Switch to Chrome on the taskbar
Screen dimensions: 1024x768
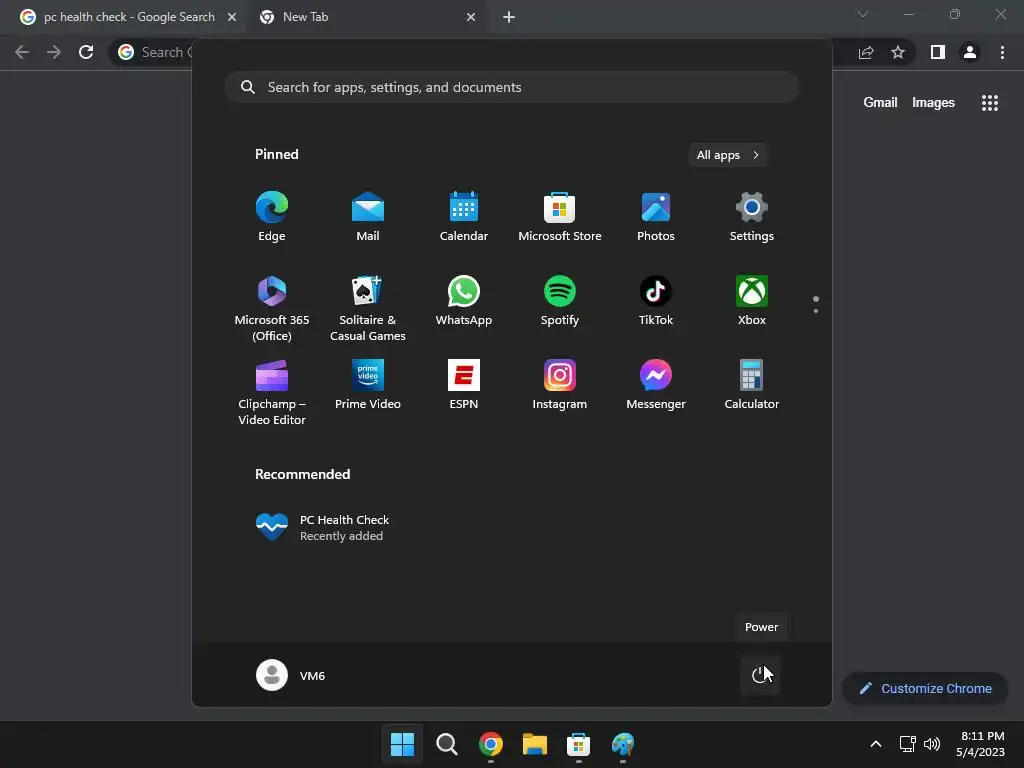(490, 744)
